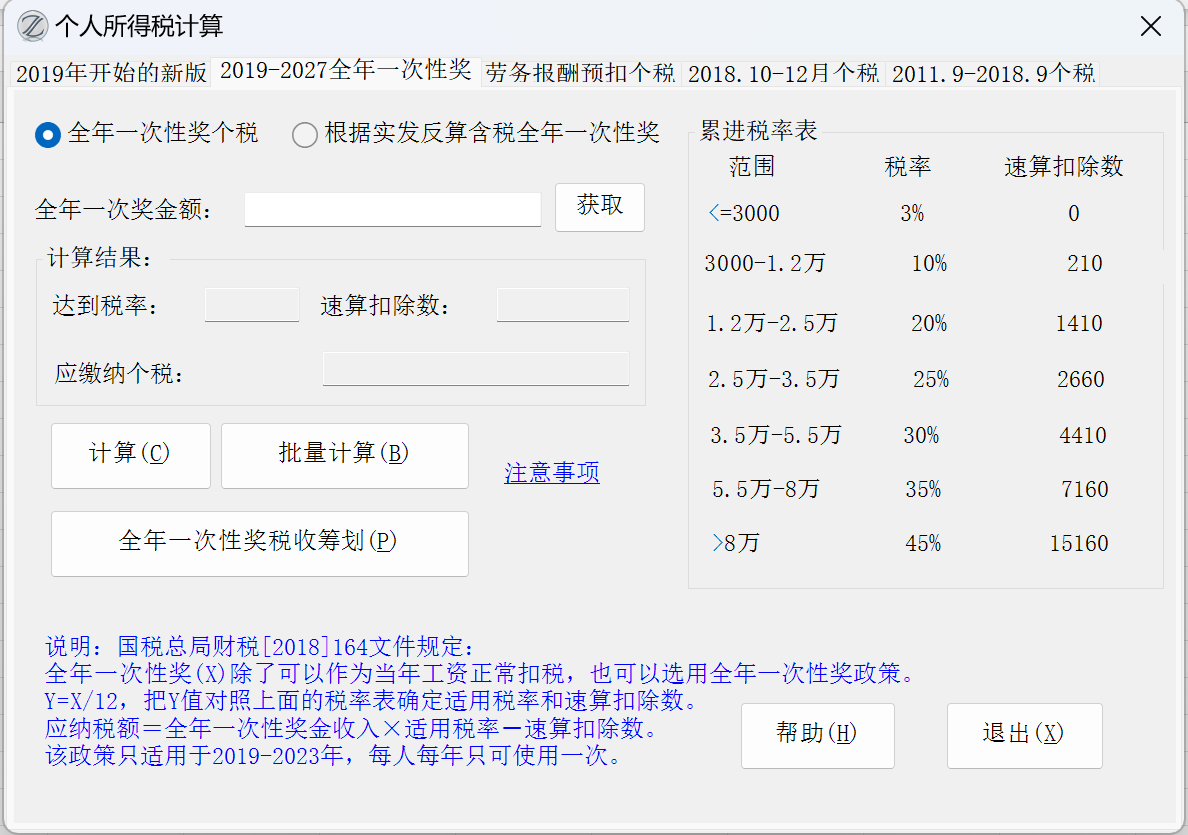This screenshot has width=1188, height=835.
Task: Click the 速算扣除数 result field
Action: tap(563, 306)
